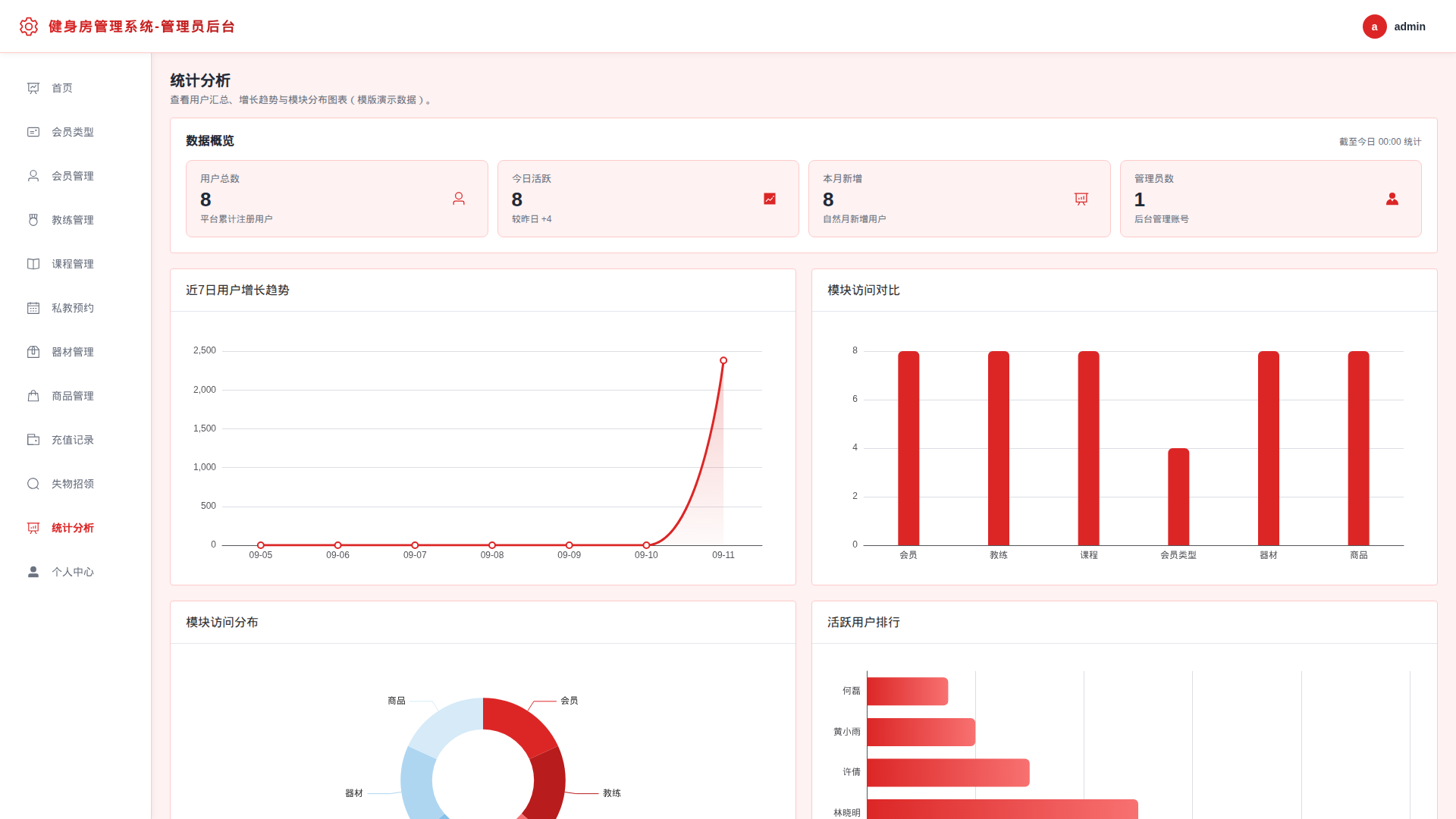Click the admin avatar circle
1456x819 pixels.
tap(1374, 27)
